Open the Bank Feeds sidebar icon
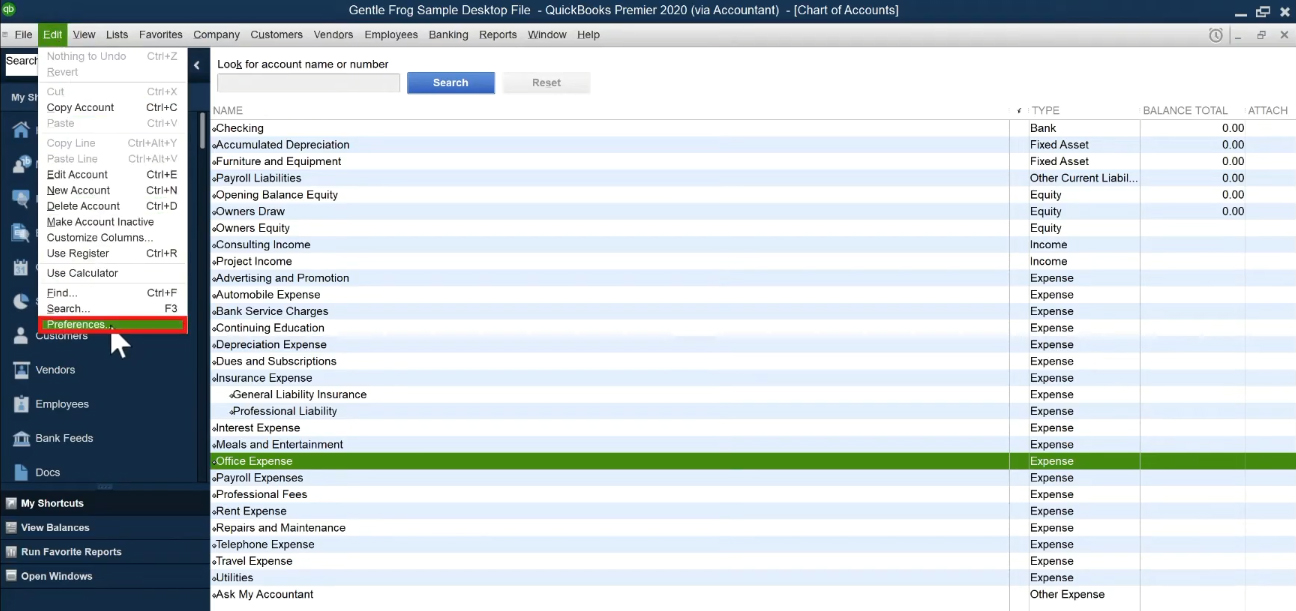1296x611 pixels. click(20, 438)
